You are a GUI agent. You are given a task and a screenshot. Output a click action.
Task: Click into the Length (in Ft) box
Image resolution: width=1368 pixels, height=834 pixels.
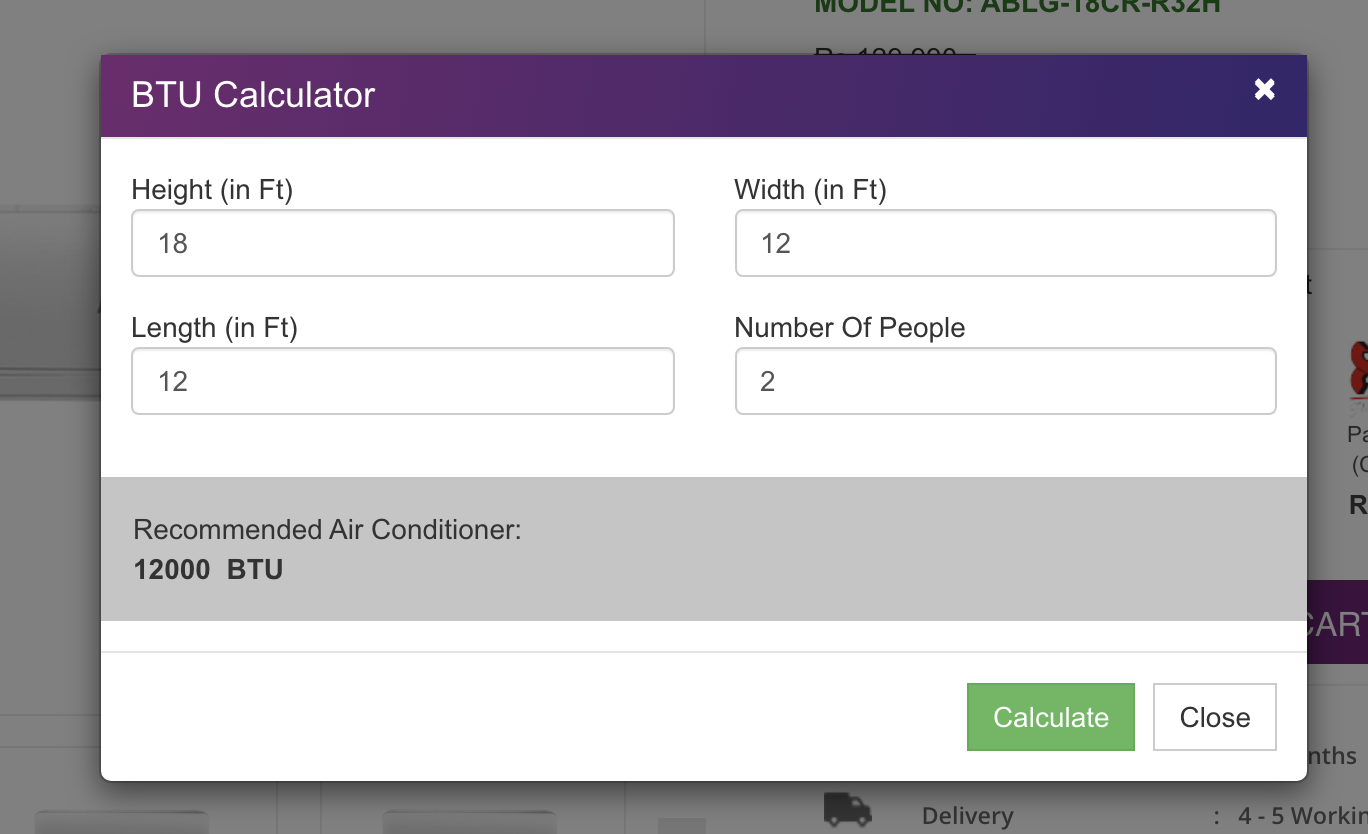[x=403, y=381]
